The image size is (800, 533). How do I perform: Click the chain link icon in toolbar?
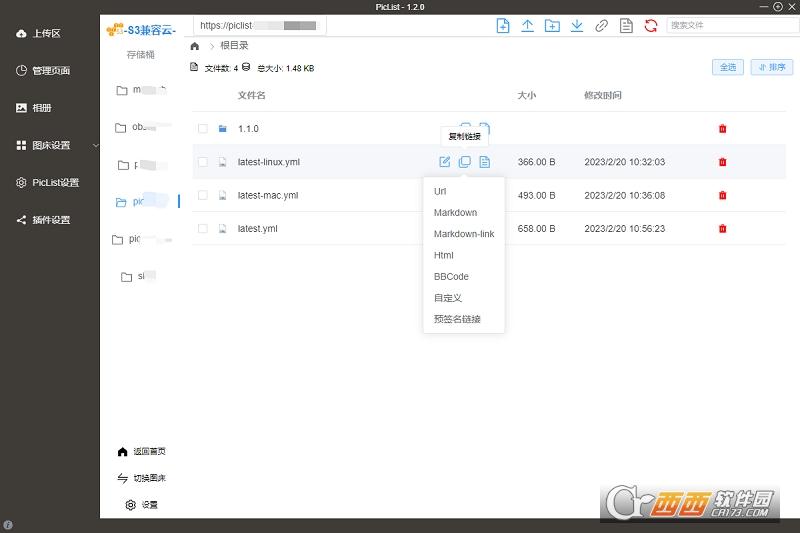pos(602,25)
